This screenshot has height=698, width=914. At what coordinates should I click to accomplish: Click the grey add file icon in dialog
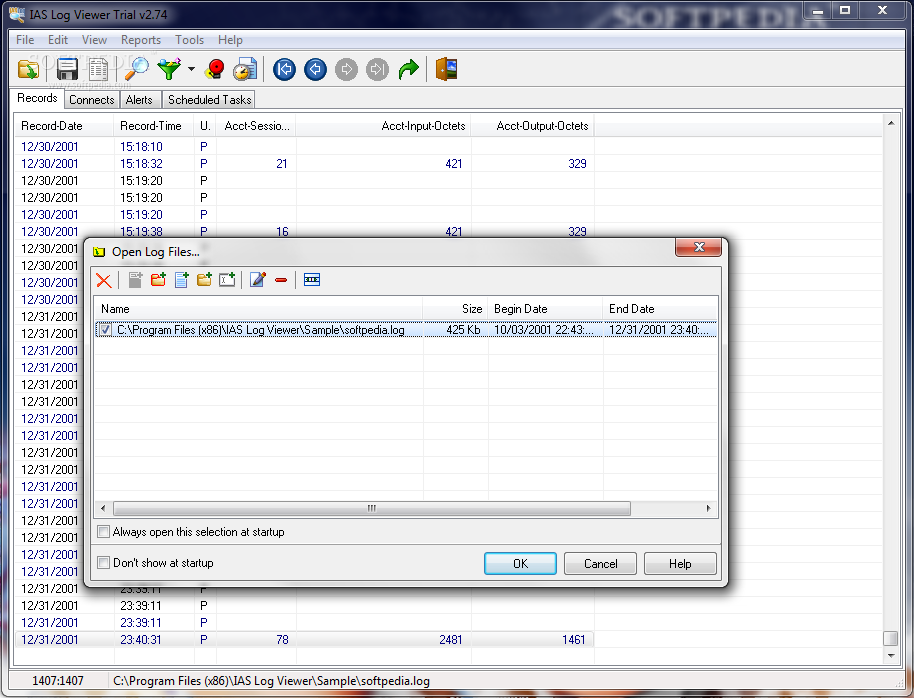tap(135, 280)
